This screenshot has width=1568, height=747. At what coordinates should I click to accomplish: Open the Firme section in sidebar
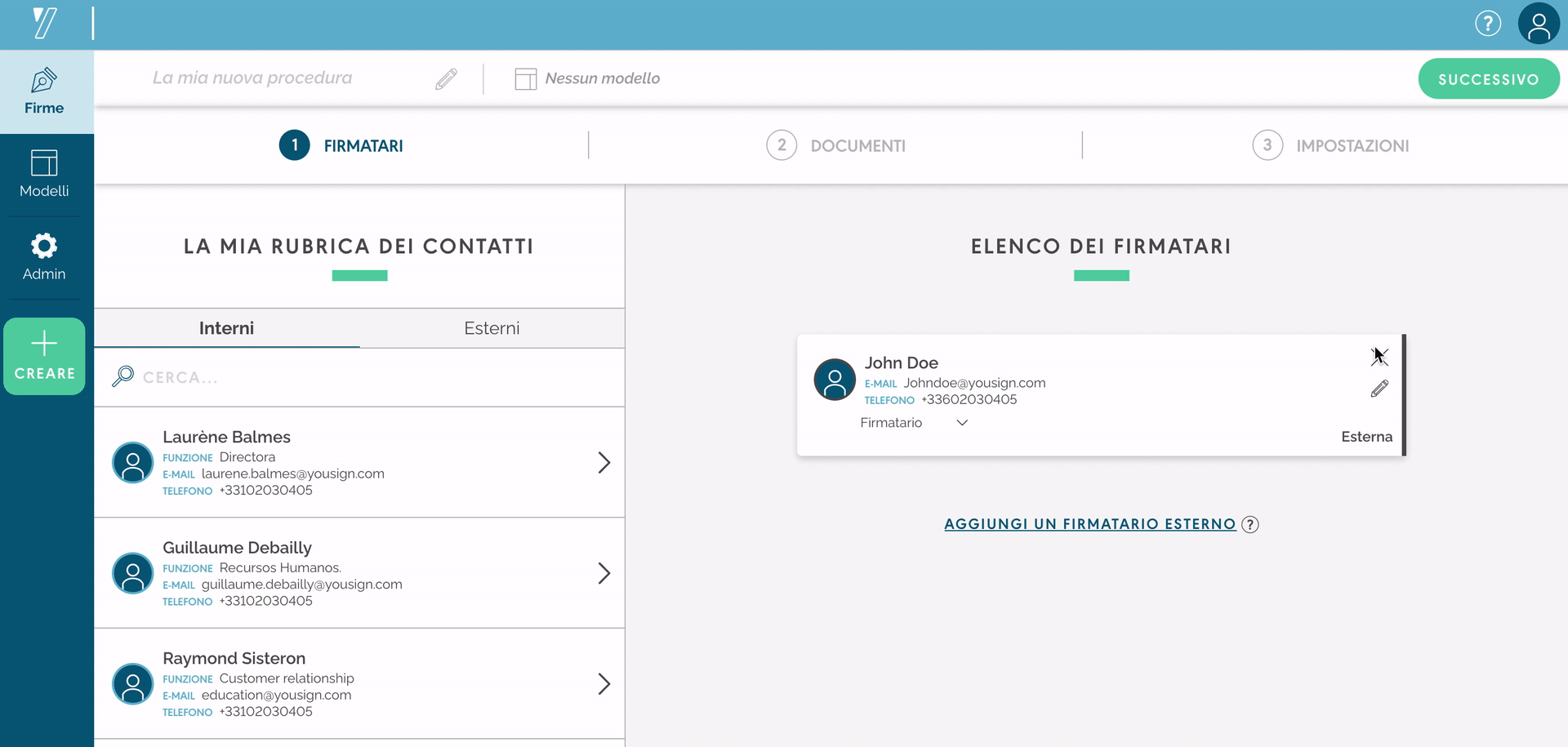(x=44, y=91)
